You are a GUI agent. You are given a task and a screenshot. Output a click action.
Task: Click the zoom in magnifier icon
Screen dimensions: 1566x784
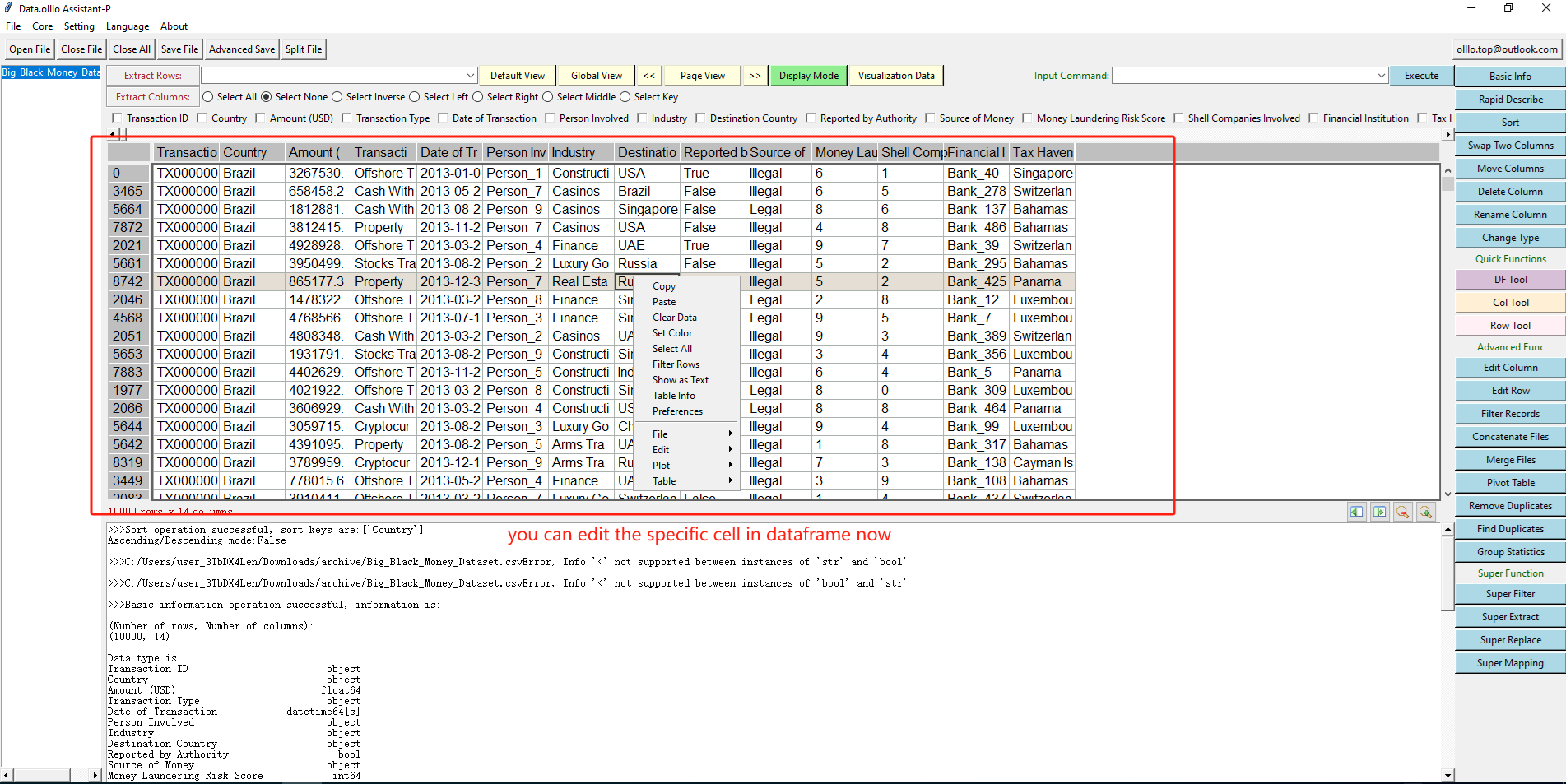(1425, 512)
